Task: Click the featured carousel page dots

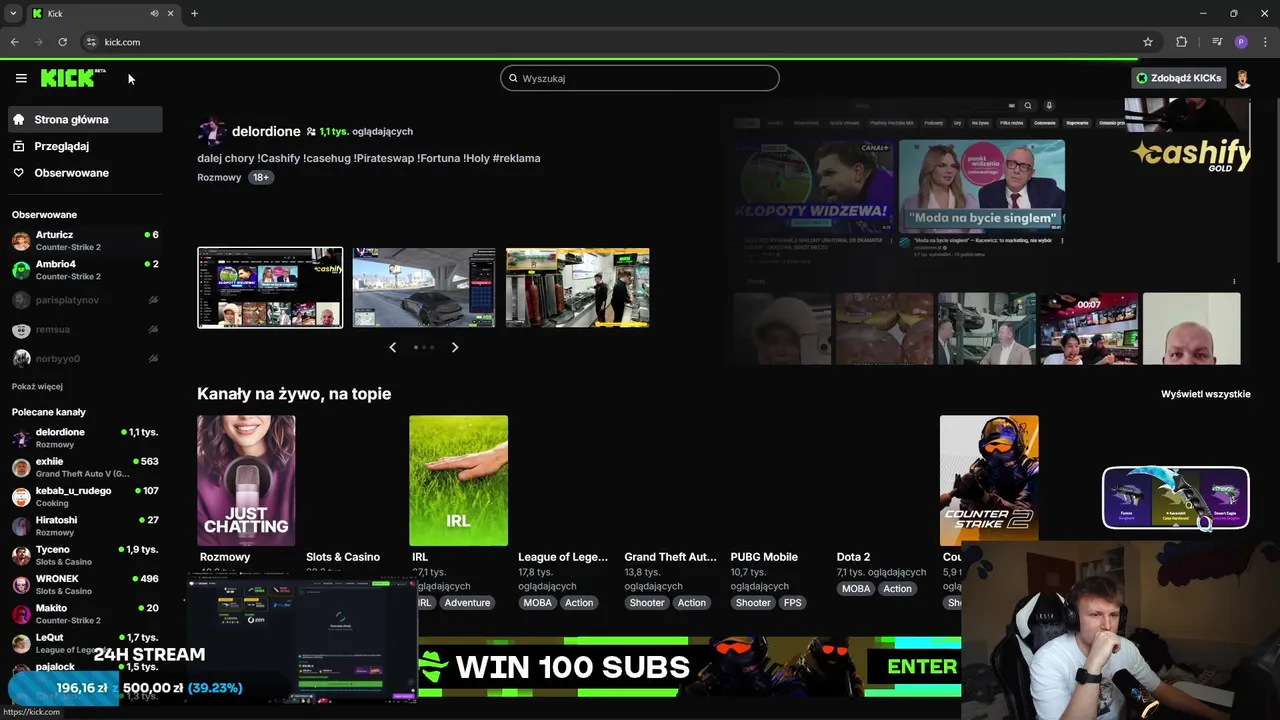Action: point(424,347)
